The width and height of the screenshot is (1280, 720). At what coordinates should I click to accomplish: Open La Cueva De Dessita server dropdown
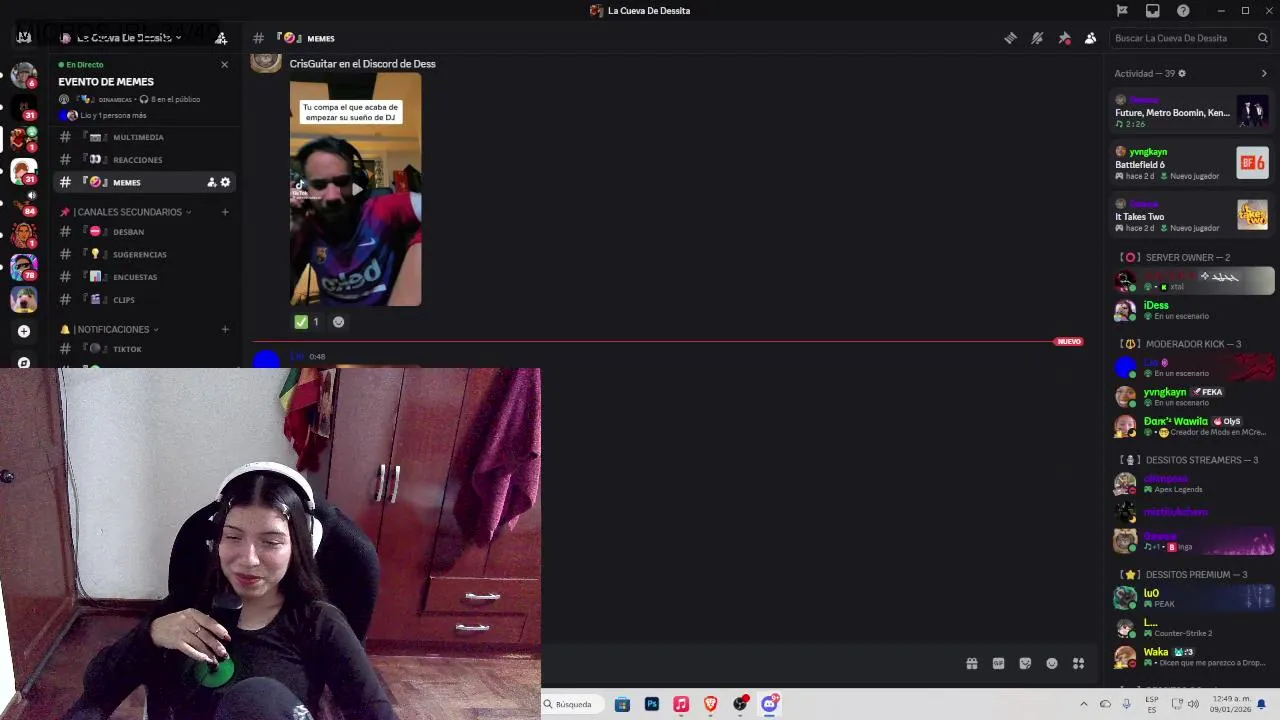tap(121, 38)
